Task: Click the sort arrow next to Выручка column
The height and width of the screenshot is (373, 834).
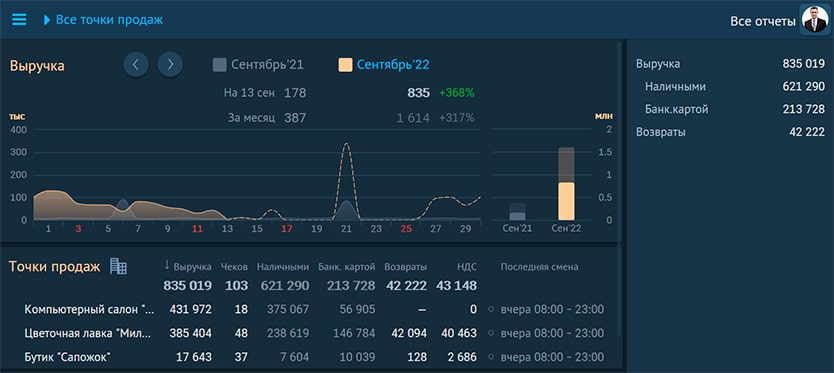Action: coord(166,265)
